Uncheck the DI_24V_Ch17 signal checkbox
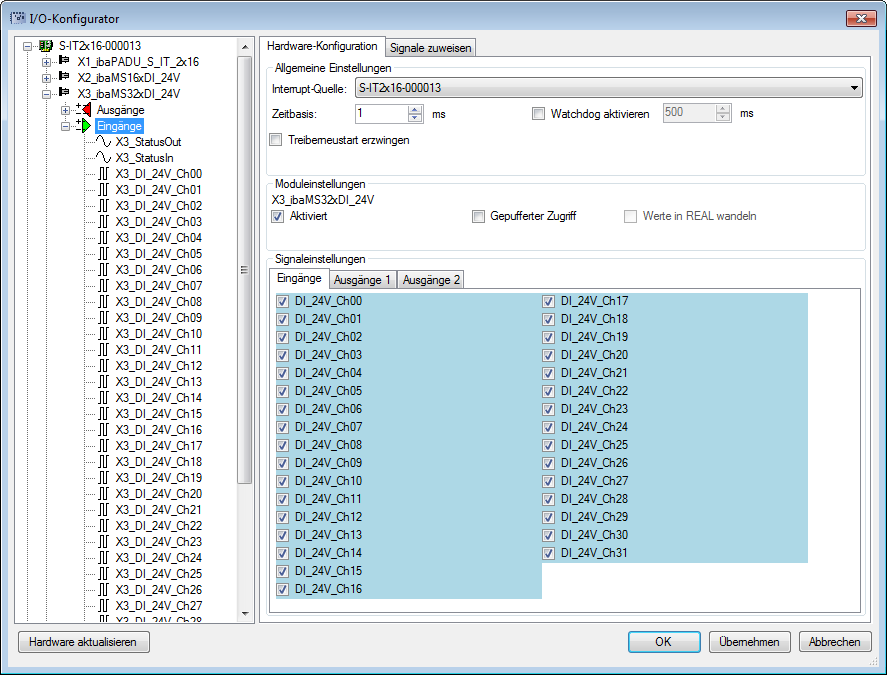Image resolution: width=887 pixels, height=675 pixels. [549, 301]
